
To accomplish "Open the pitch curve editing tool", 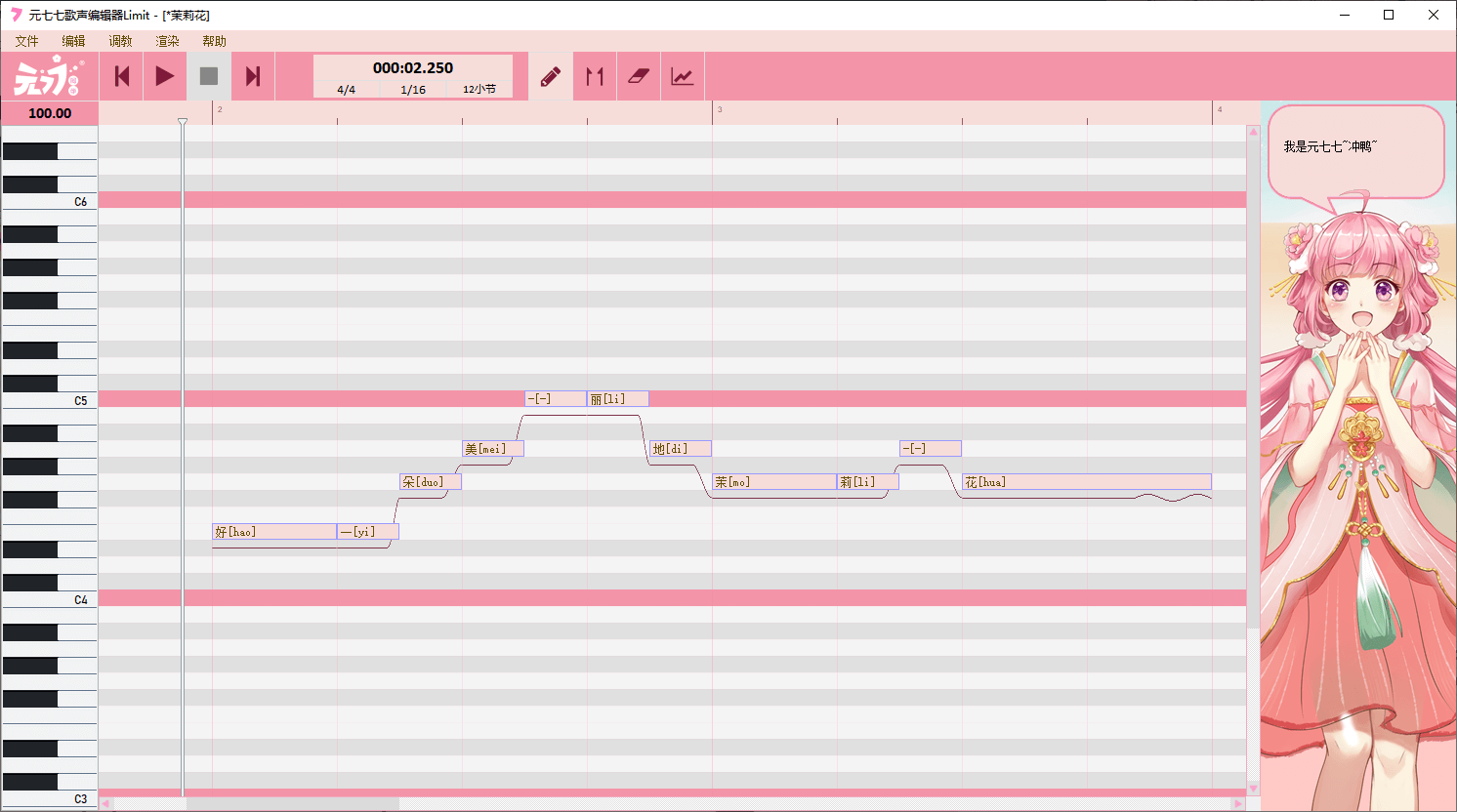I will tap(683, 76).
